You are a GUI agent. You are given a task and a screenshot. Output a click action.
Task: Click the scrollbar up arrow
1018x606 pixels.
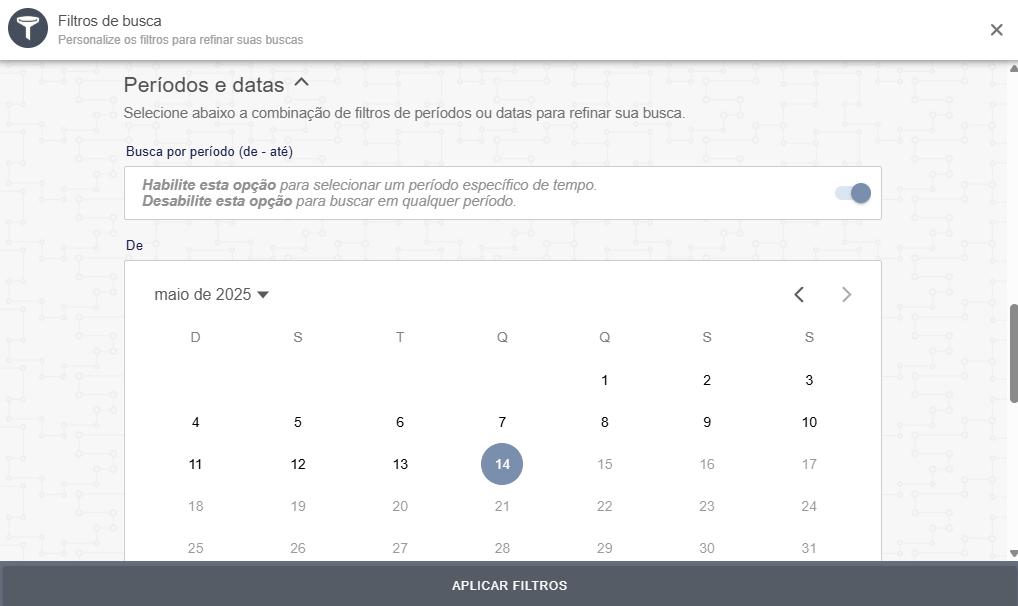(x=1013, y=68)
